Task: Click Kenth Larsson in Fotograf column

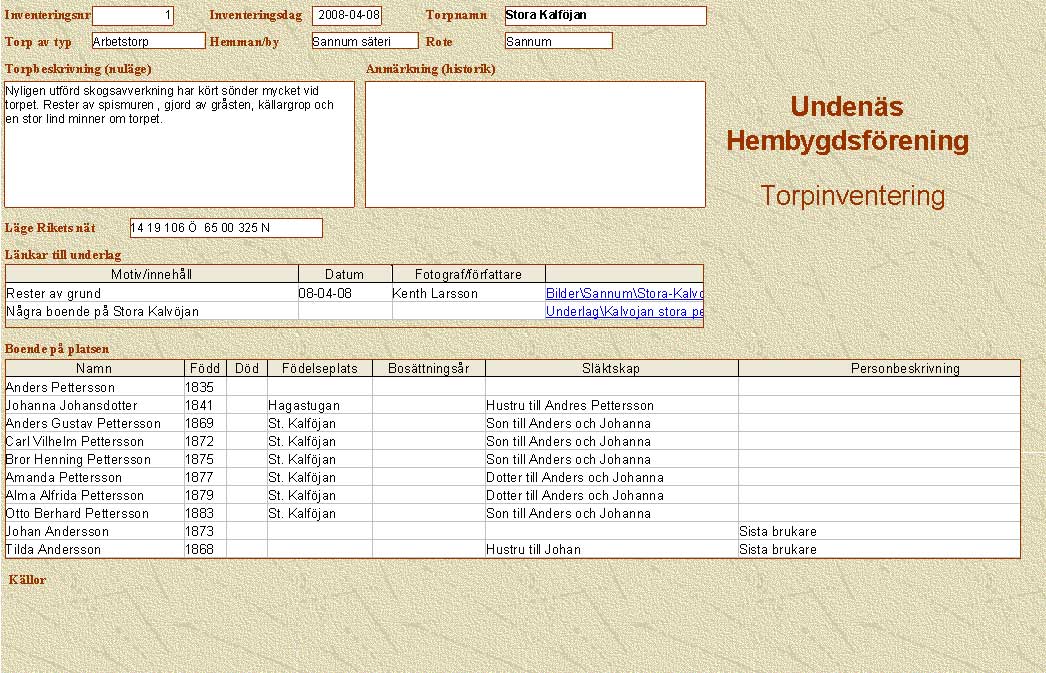Action: (435, 294)
